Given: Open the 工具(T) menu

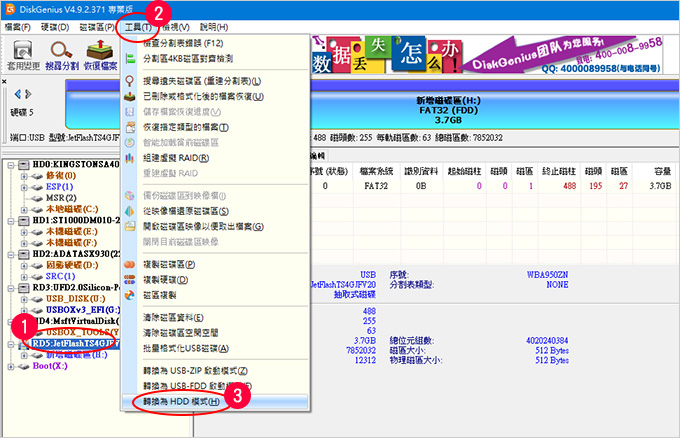Looking at the screenshot, I should tap(138, 27).
